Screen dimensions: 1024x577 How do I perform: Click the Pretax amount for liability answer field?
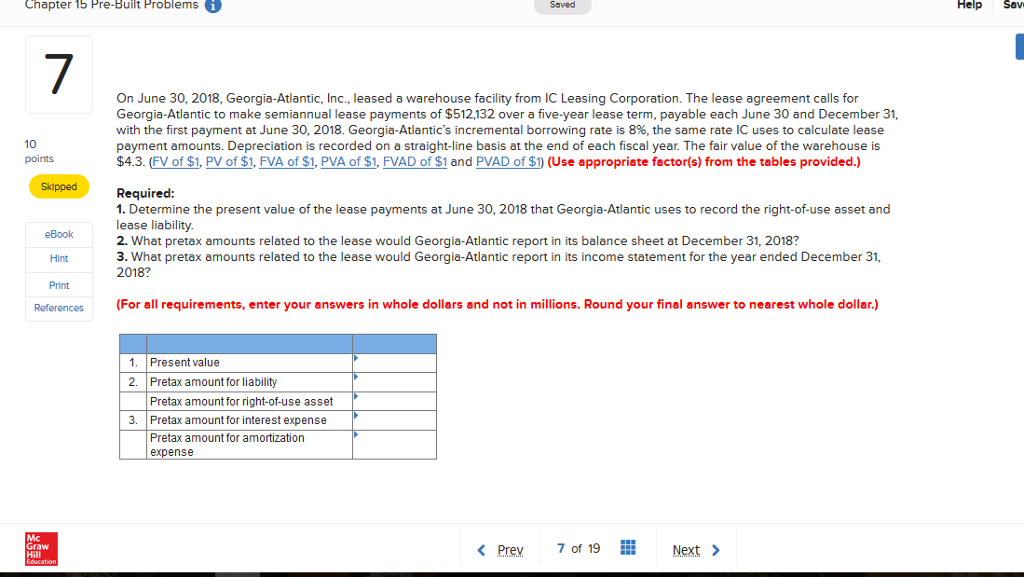pos(394,382)
